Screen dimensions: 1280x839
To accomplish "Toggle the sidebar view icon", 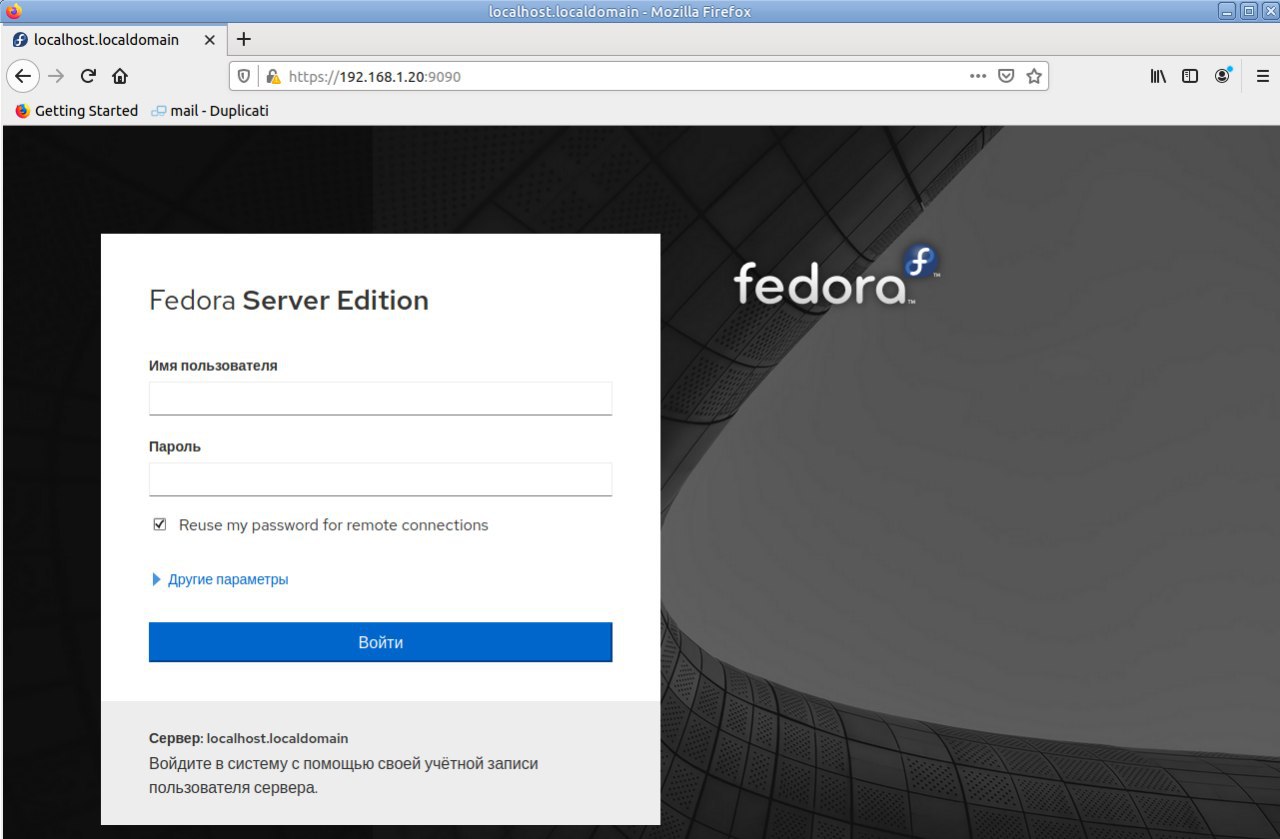I will (1190, 76).
